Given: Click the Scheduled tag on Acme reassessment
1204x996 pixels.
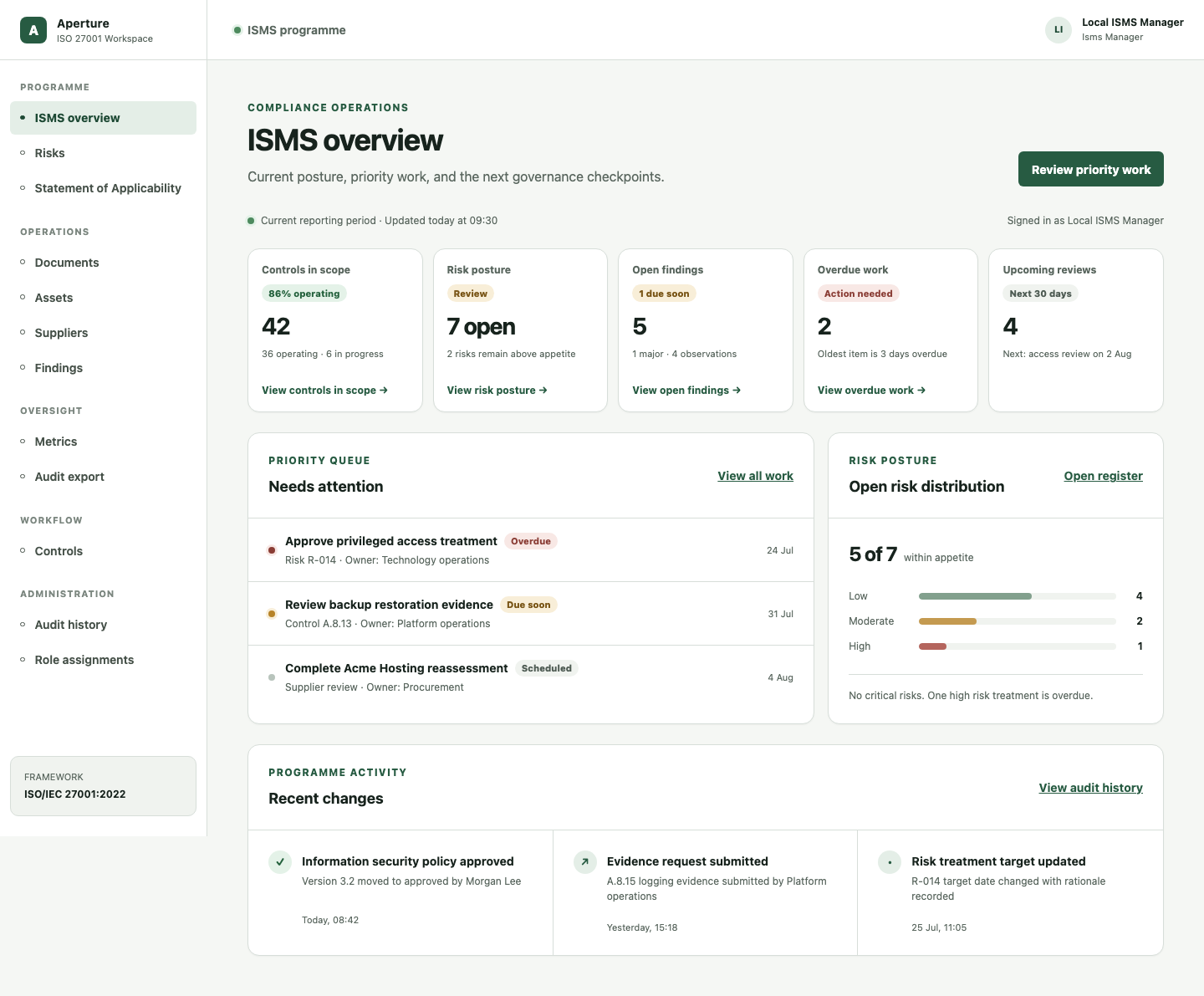Looking at the screenshot, I should coord(547,668).
